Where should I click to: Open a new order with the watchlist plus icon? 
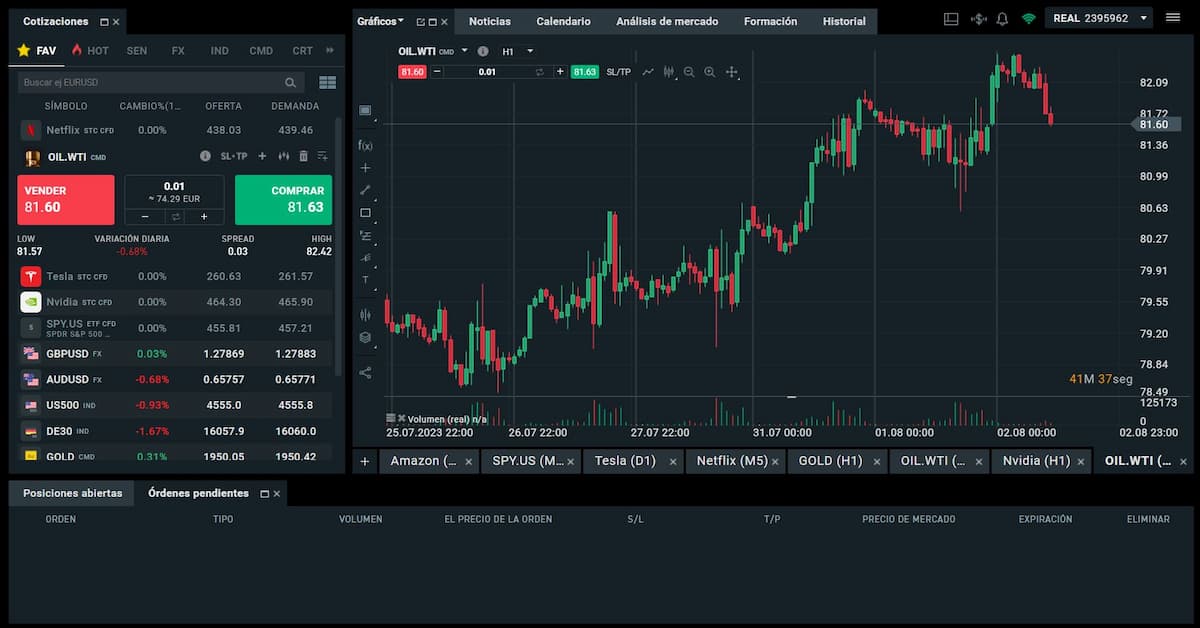point(262,156)
